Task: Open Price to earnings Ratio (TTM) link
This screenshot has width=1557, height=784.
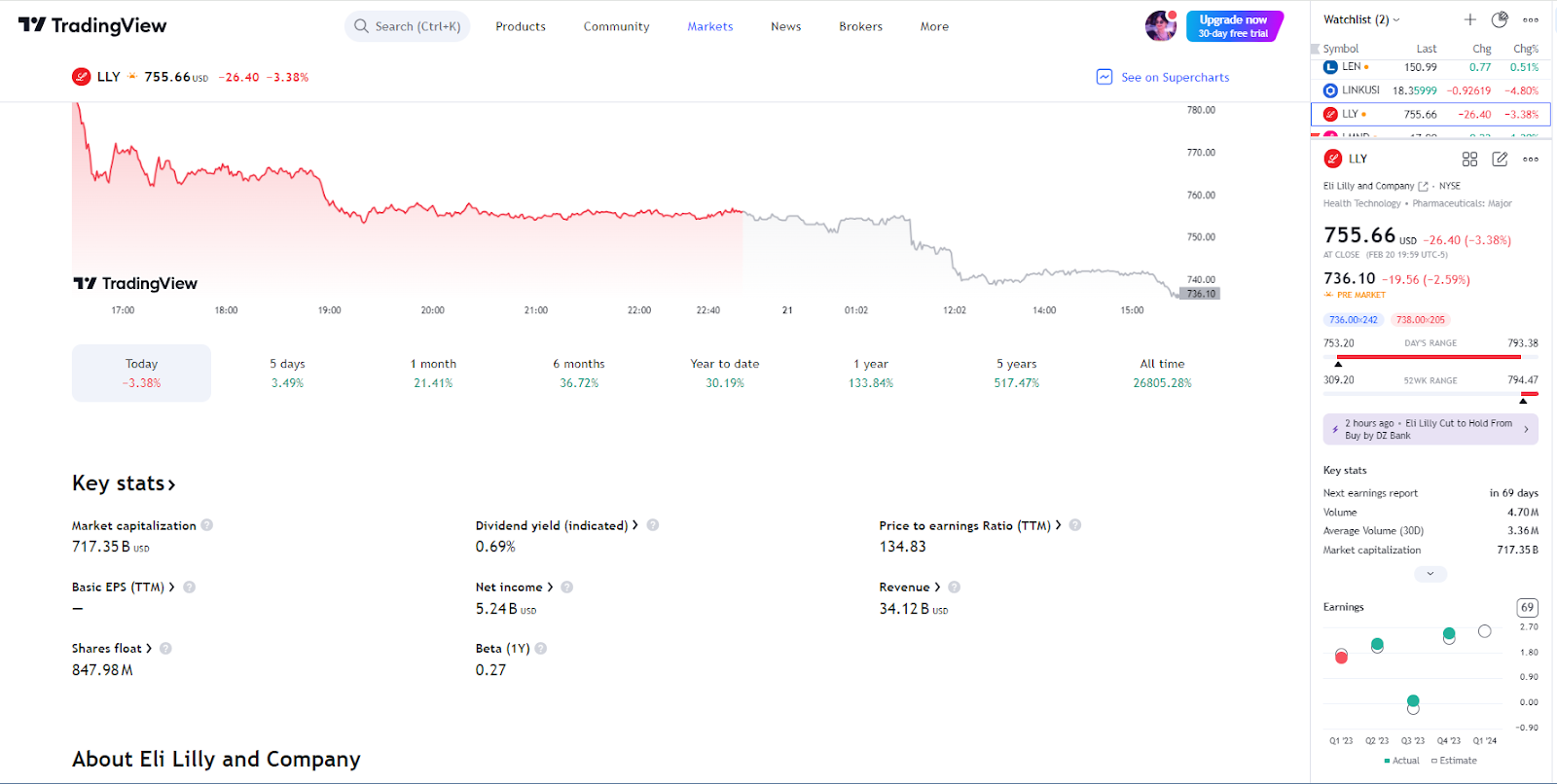Action: pos(970,525)
